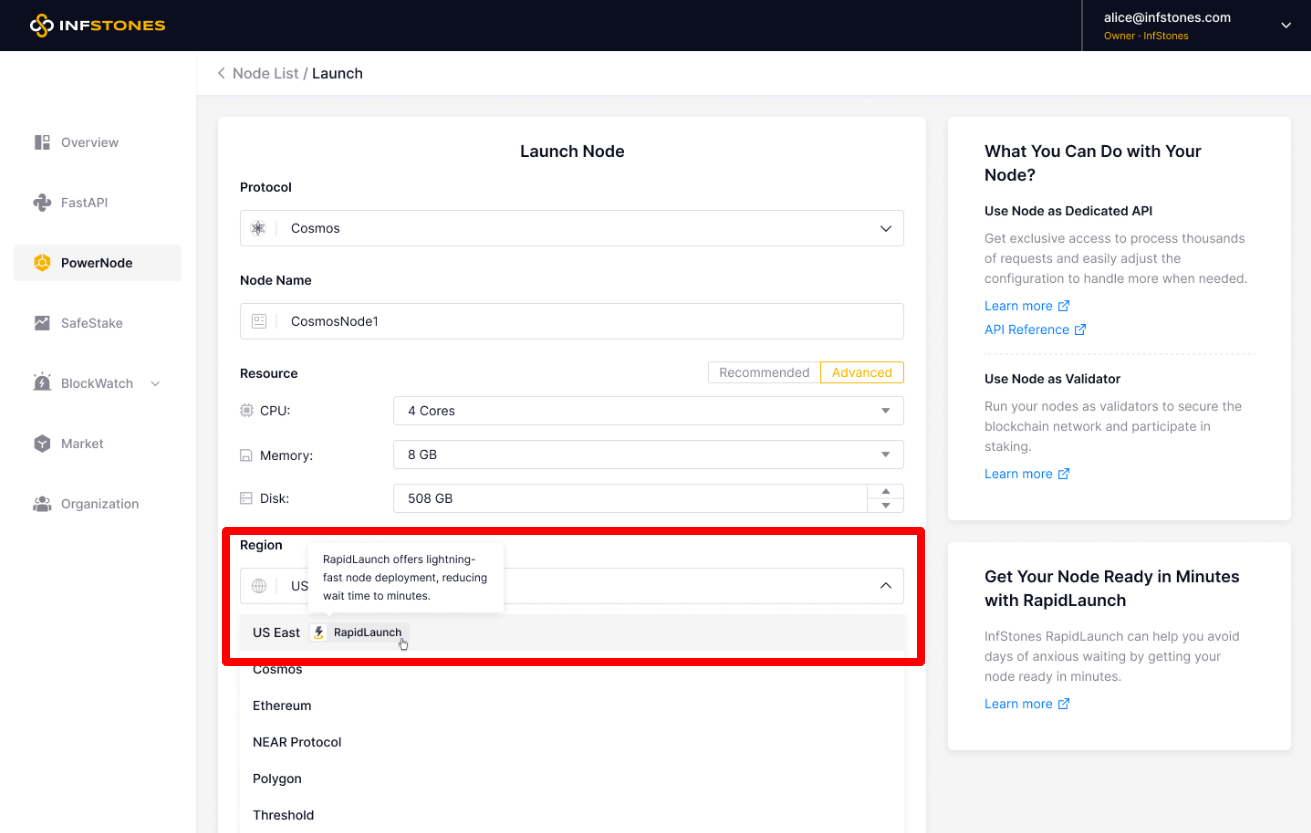Click the Launch Node heading

point(572,151)
